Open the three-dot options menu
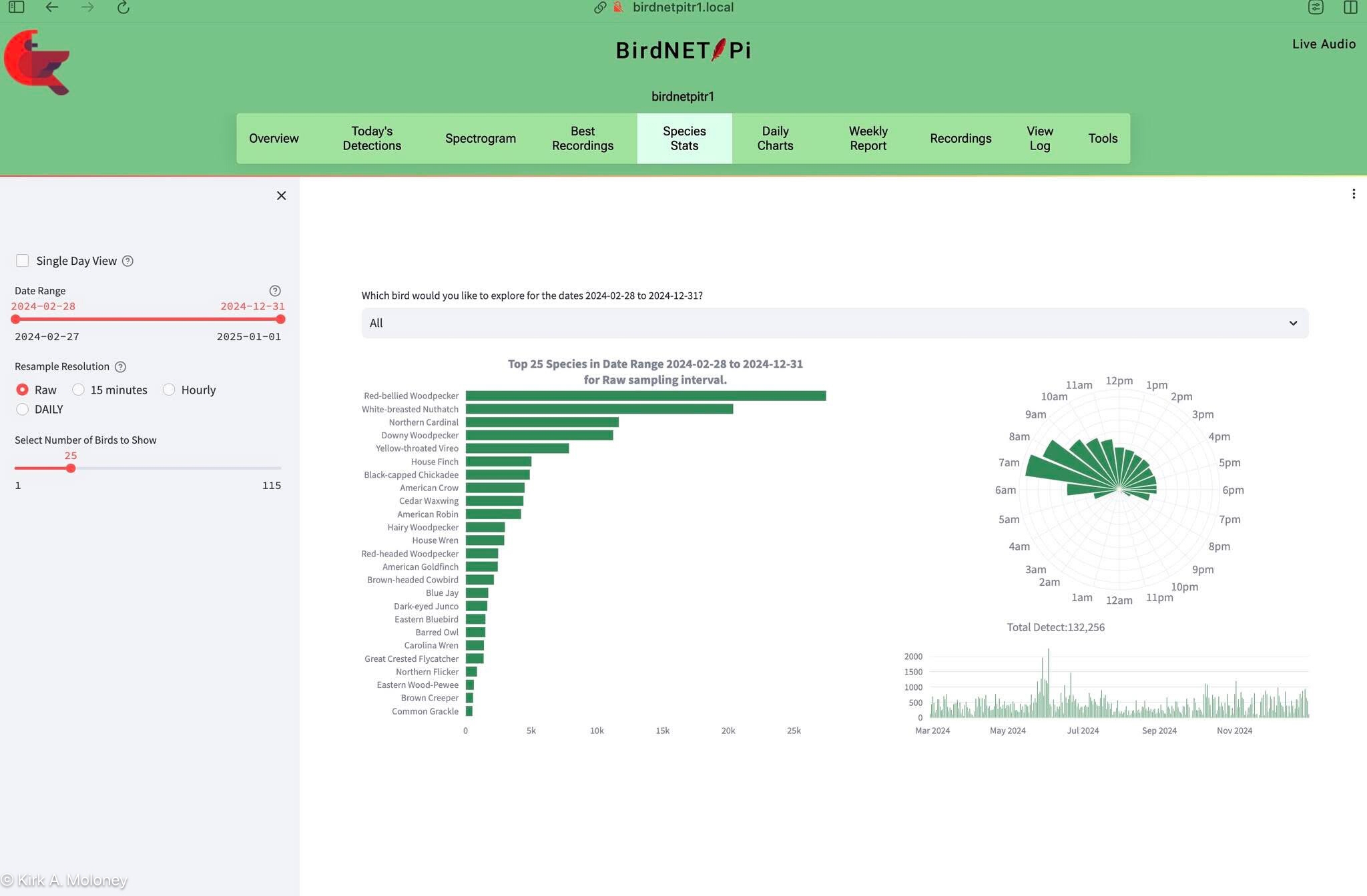The width and height of the screenshot is (1367, 896). pos(1353,193)
